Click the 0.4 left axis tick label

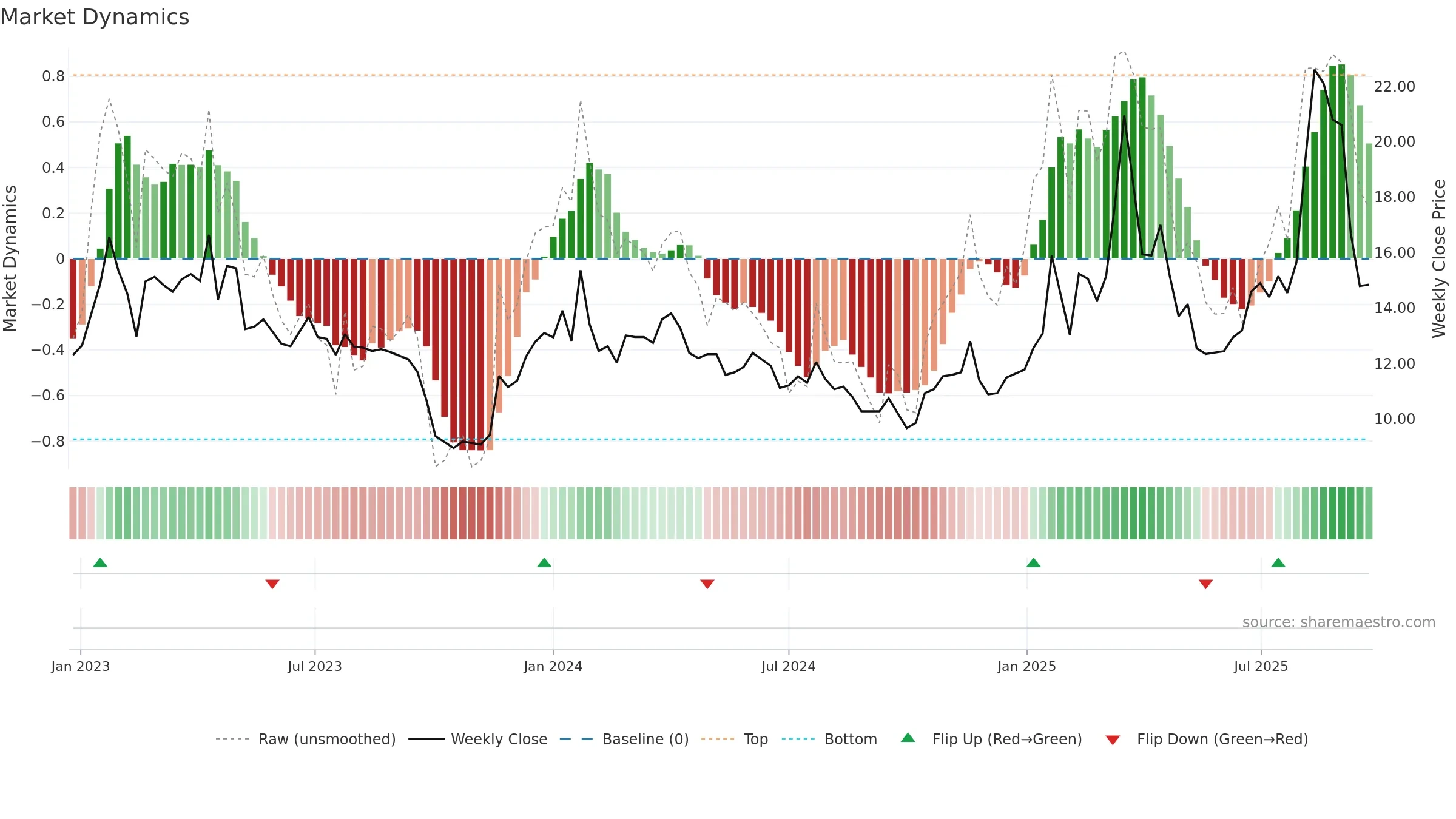coord(53,167)
